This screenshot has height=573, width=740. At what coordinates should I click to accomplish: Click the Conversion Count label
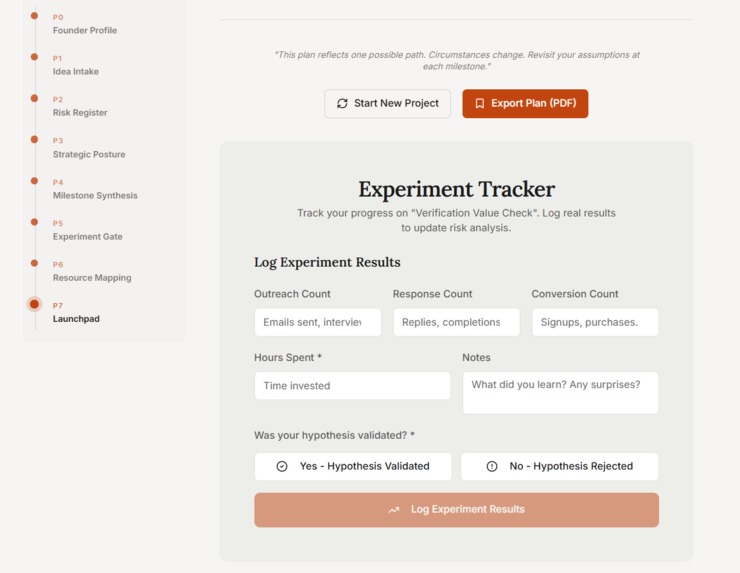click(575, 294)
